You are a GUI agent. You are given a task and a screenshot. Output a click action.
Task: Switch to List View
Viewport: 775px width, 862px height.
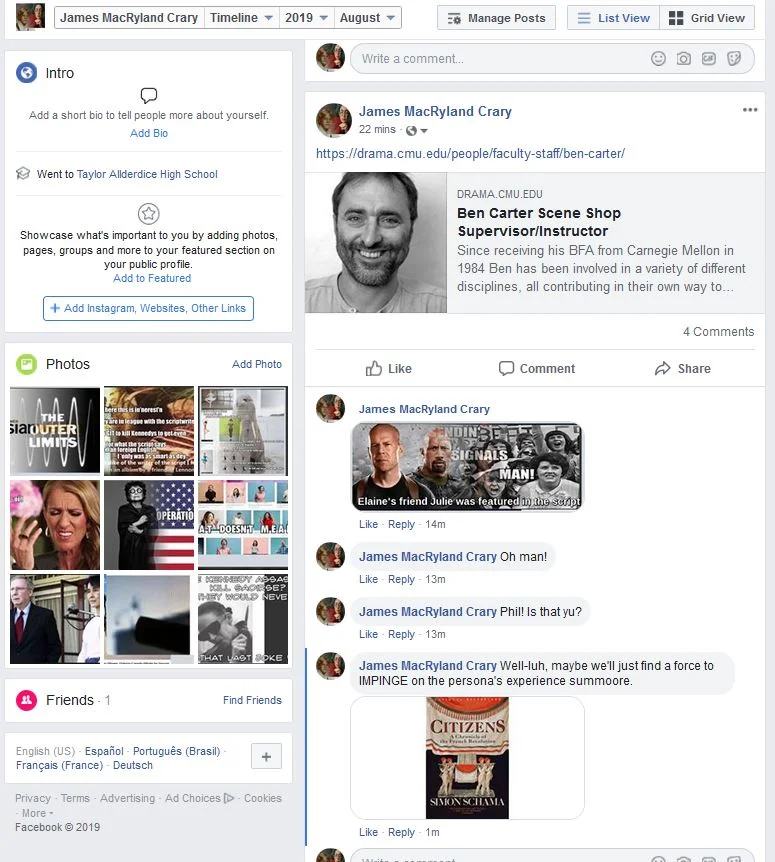pos(613,18)
